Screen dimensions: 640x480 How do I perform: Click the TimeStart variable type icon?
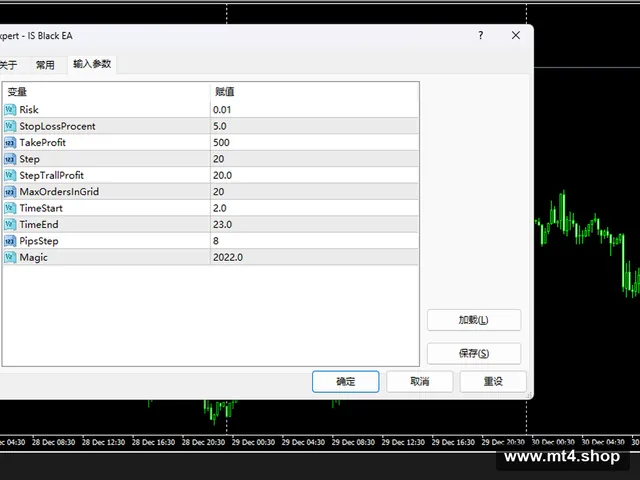(x=10, y=208)
